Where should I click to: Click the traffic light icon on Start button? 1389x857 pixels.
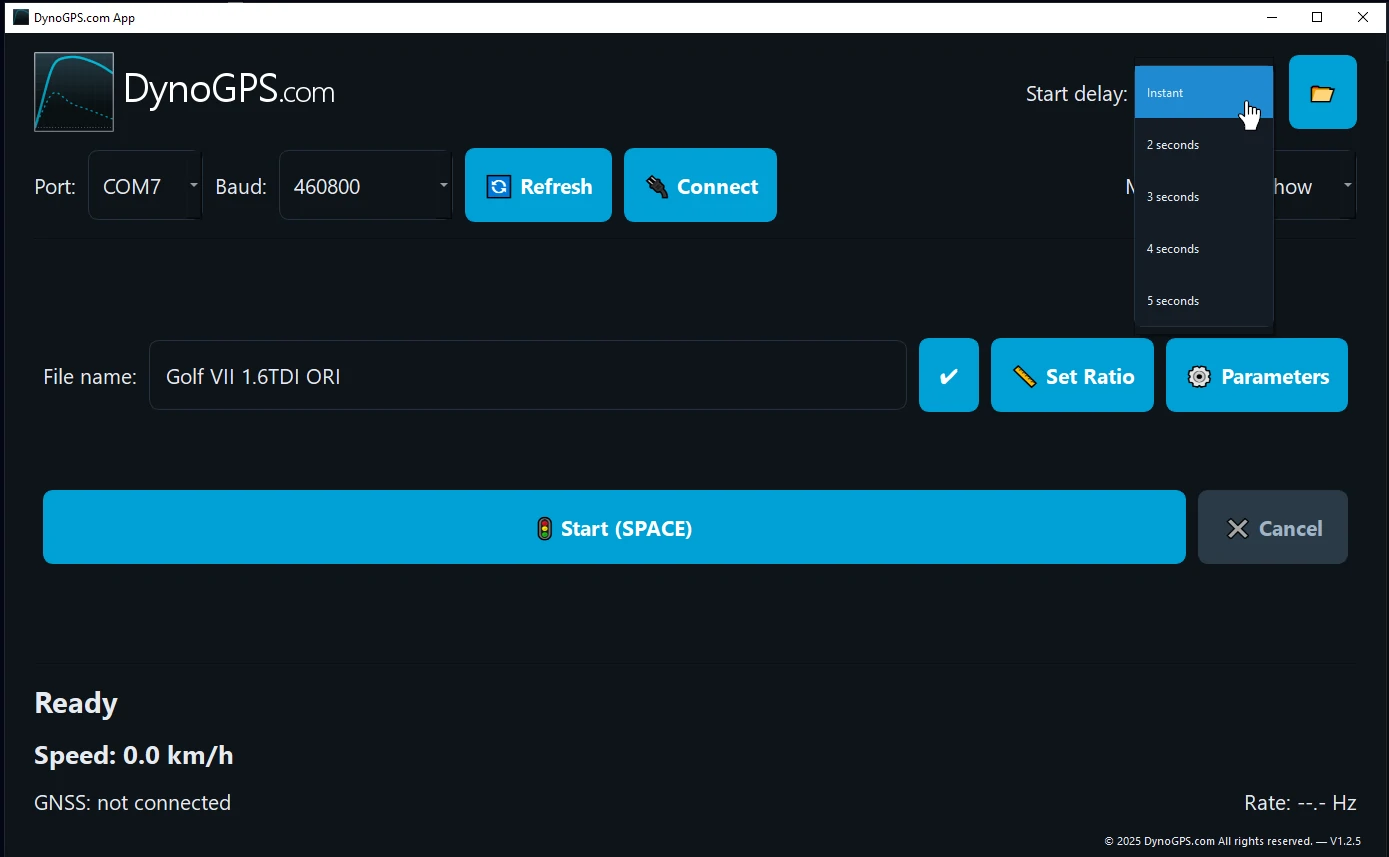(544, 528)
